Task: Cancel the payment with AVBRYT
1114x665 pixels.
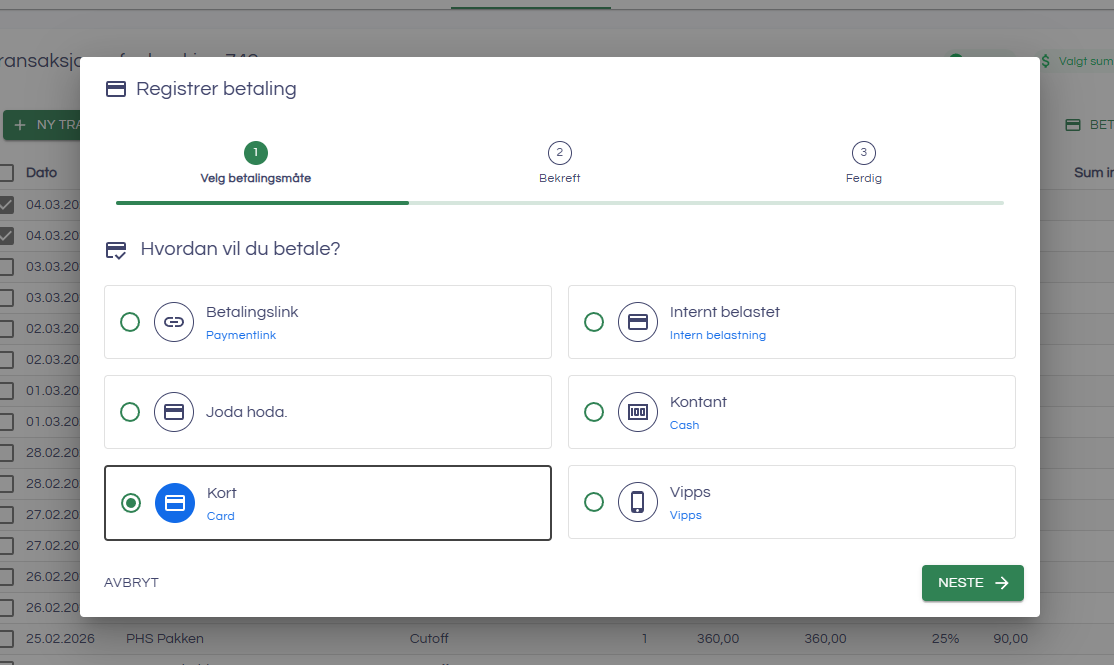Action: (131, 583)
